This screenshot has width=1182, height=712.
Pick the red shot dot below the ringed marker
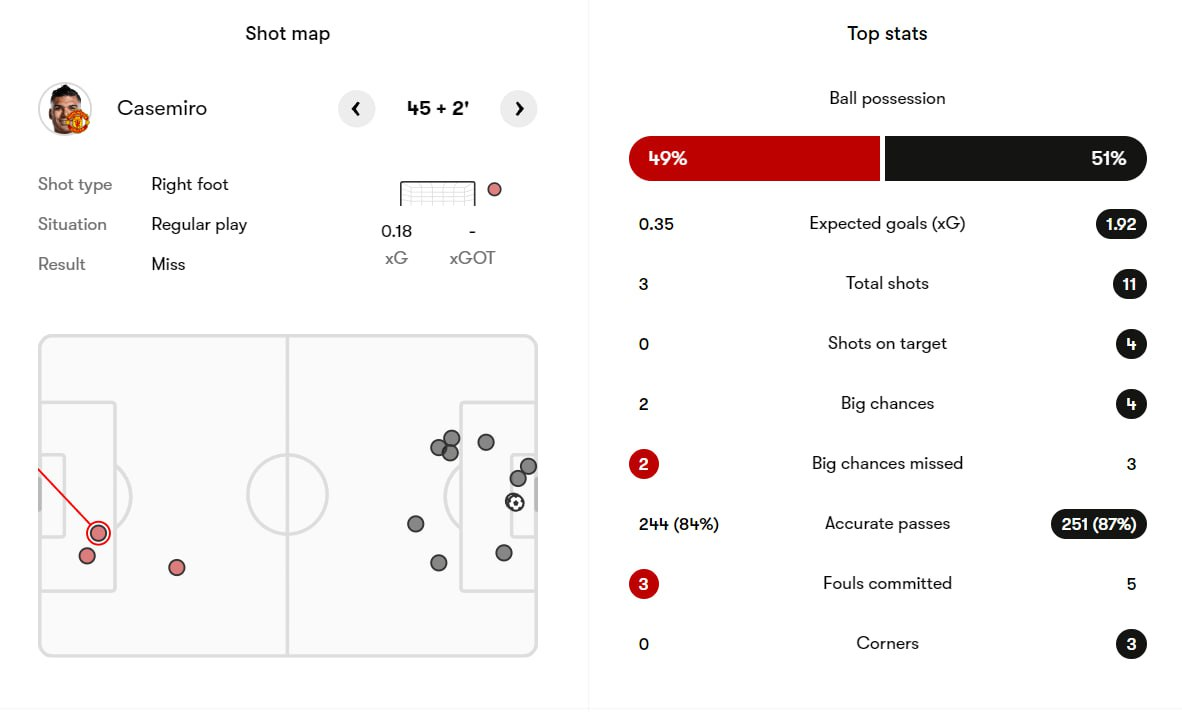point(87,556)
